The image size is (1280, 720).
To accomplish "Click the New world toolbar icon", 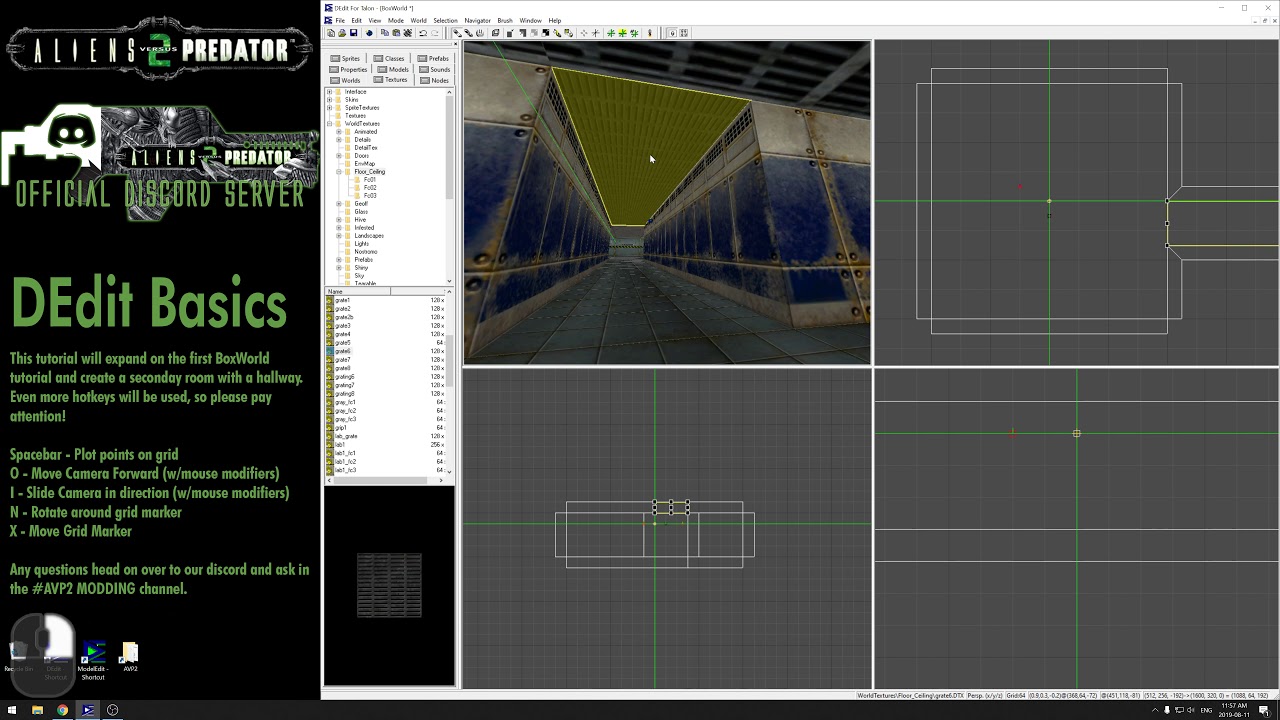I will point(331,33).
